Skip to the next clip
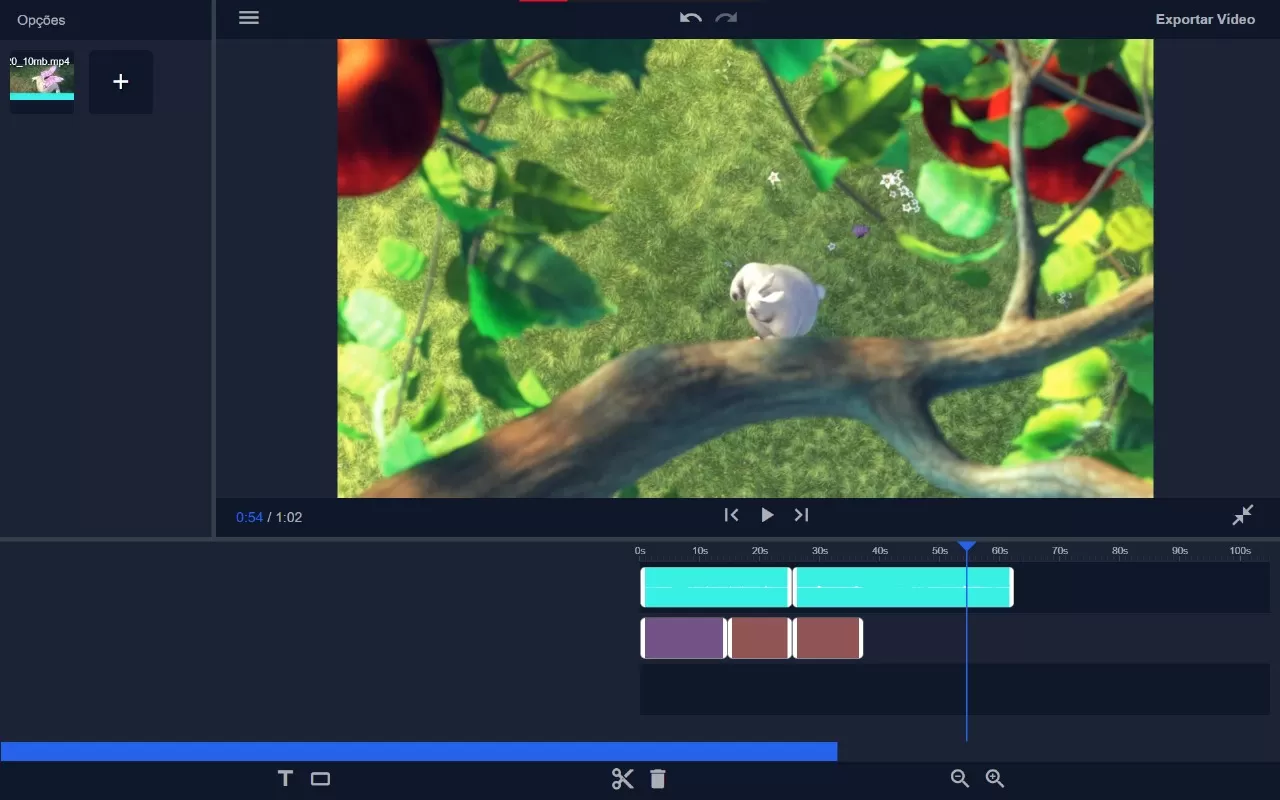1280x800 pixels. click(801, 515)
